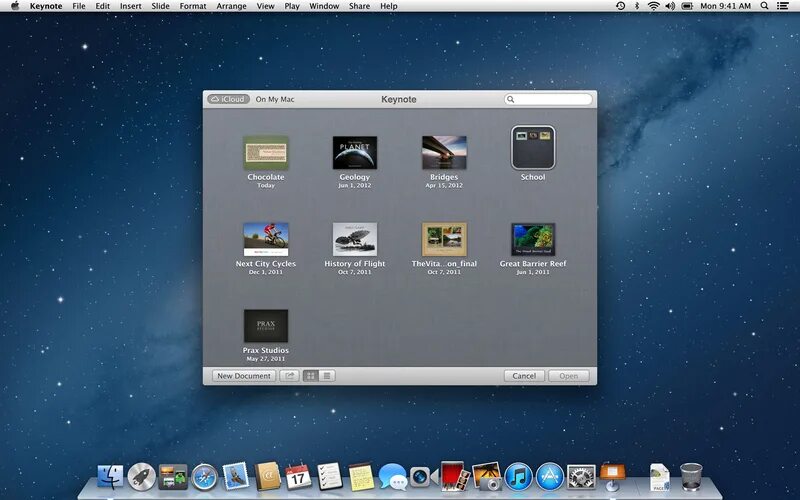This screenshot has height=500, width=800.
Task: Open Finder from the Dock
Action: [x=110, y=477]
